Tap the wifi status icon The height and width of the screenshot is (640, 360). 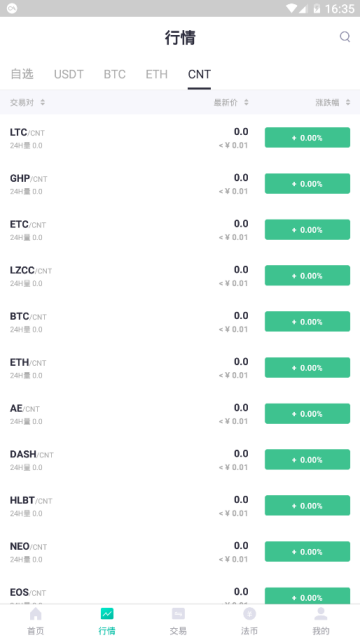coord(291,8)
